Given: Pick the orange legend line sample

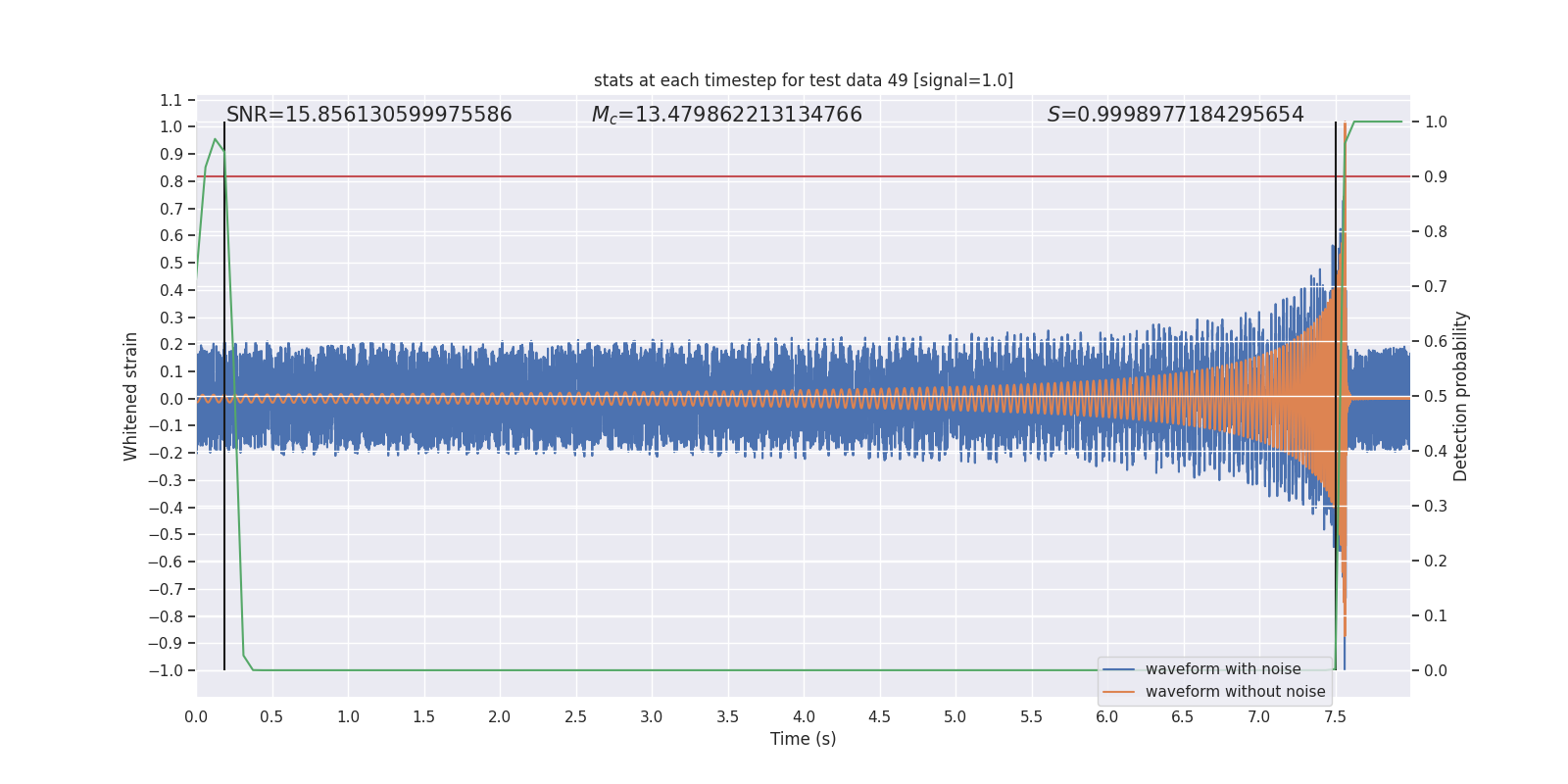Looking at the screenshot, I should point(1119,692).
